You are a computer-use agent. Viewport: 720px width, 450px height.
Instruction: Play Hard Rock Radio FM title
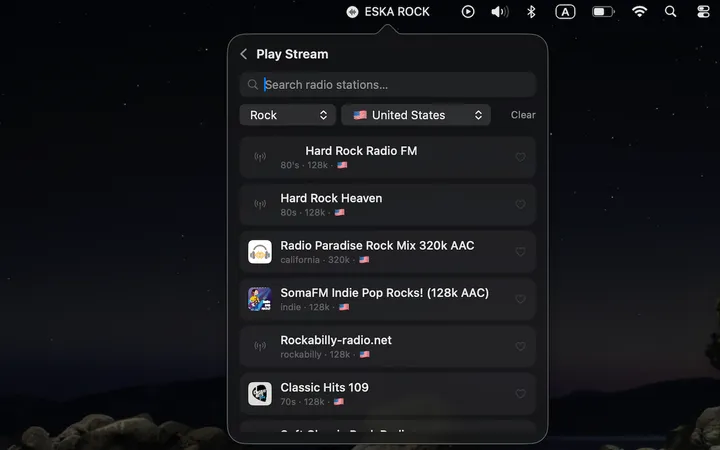[x=361, y=151]
